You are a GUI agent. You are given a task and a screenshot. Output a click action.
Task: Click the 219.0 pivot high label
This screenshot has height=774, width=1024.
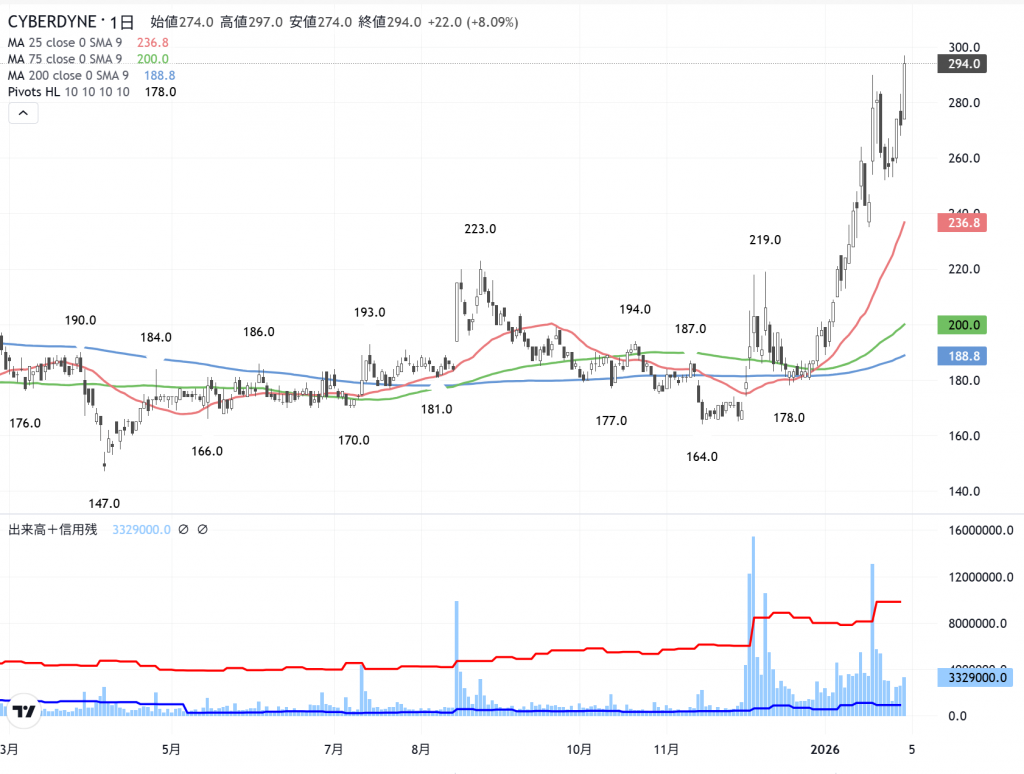(765, 240)
